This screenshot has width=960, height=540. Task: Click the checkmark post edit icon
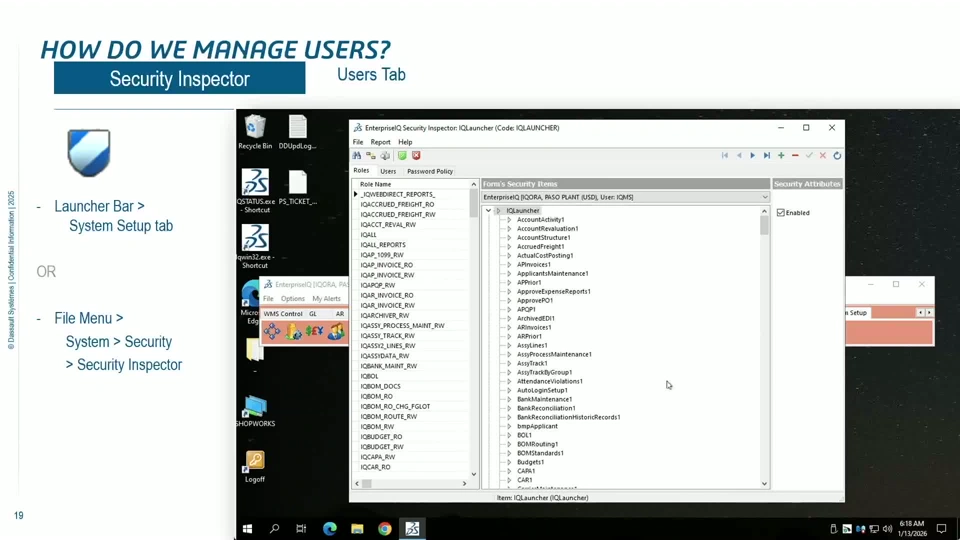pyautogui.click(x=809, y=156)
